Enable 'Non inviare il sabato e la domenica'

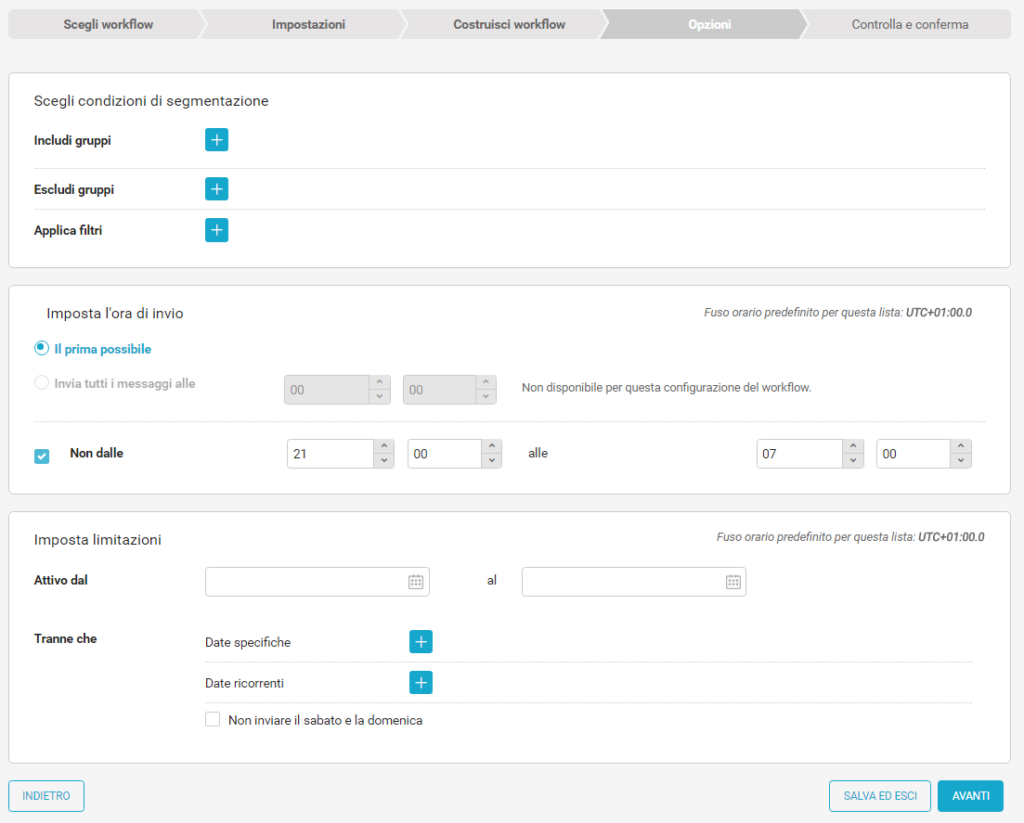(212, 720)
